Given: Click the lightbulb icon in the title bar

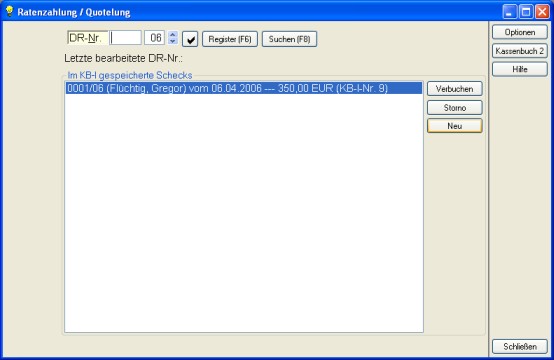Looking at the screenshot, I should pyautogui.click(x=9, y=11).
